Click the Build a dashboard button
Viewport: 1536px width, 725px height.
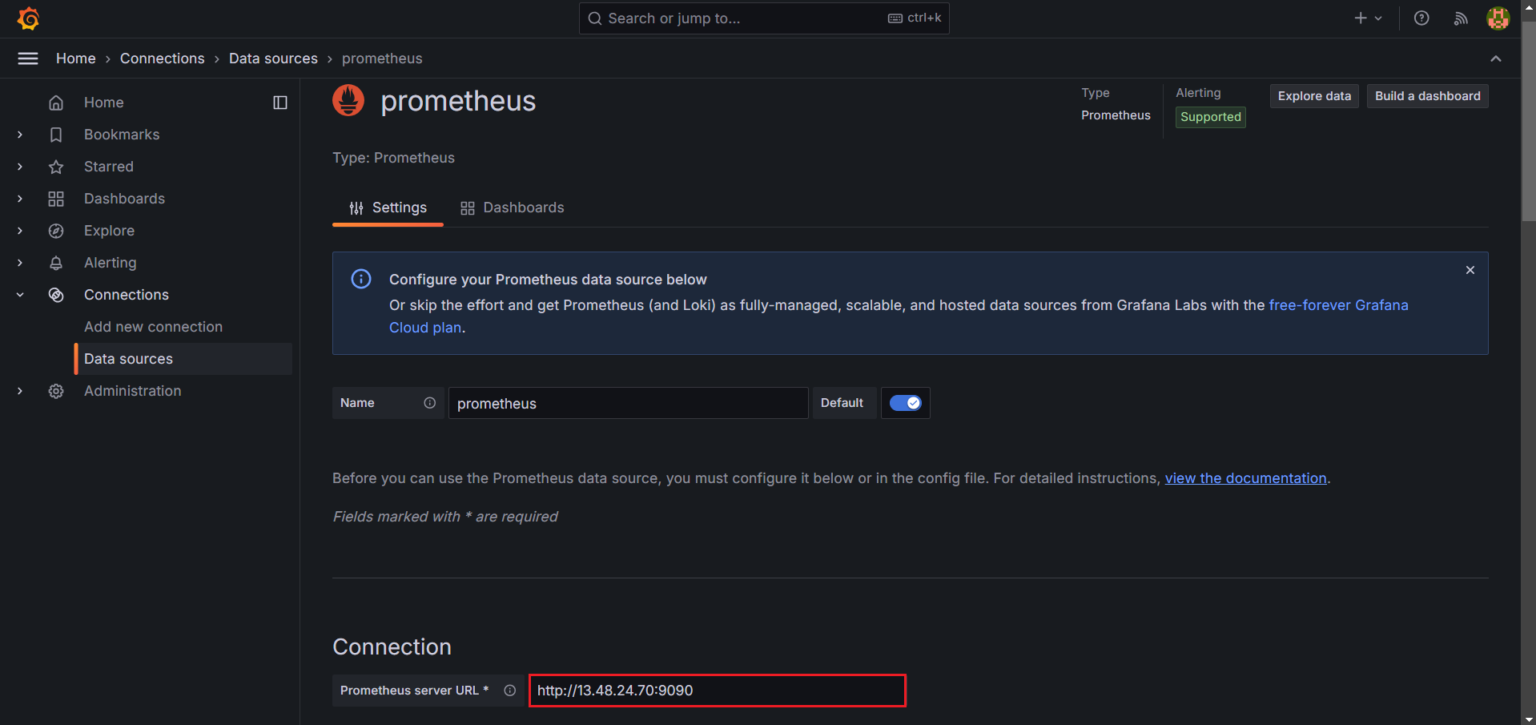coord(1427,96)
